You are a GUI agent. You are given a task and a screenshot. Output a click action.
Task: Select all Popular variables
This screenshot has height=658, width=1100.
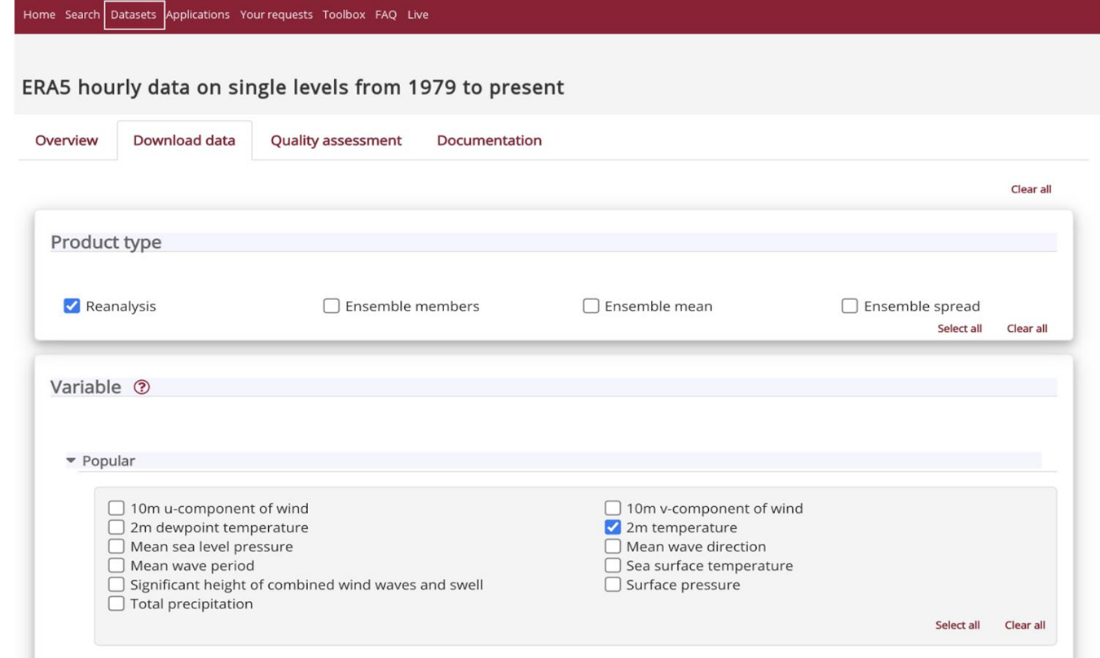(958, 625)
